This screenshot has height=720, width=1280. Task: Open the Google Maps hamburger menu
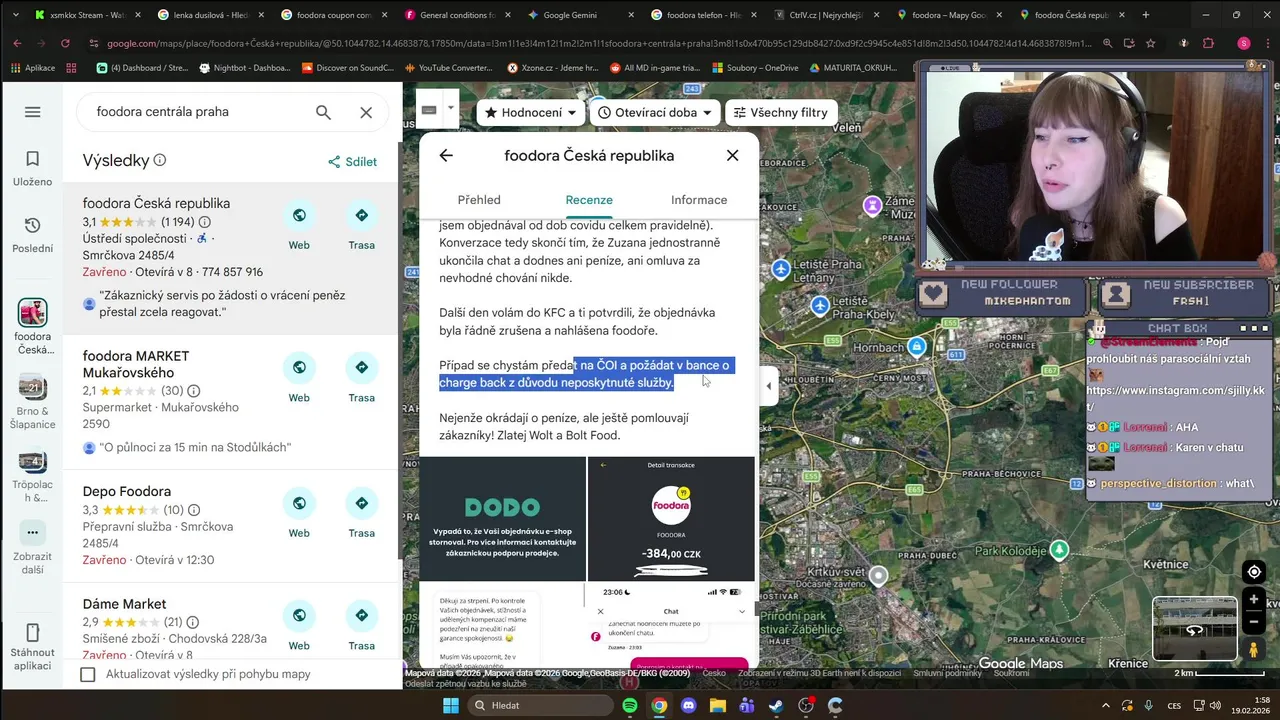(x=32, y=112)
